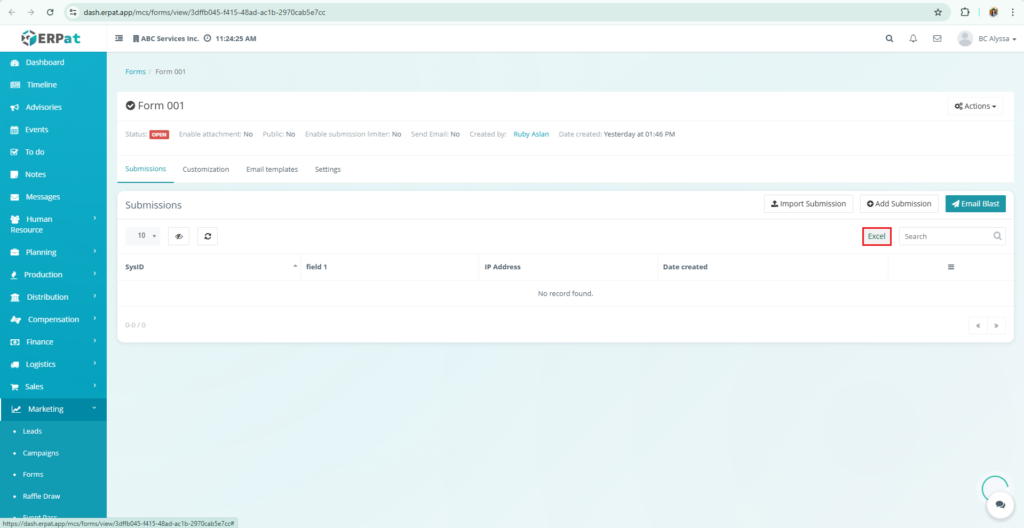The height and width of the screenshot is (528, 1024).
Task: Open the notifications bell icon
Action: (913, 38)
